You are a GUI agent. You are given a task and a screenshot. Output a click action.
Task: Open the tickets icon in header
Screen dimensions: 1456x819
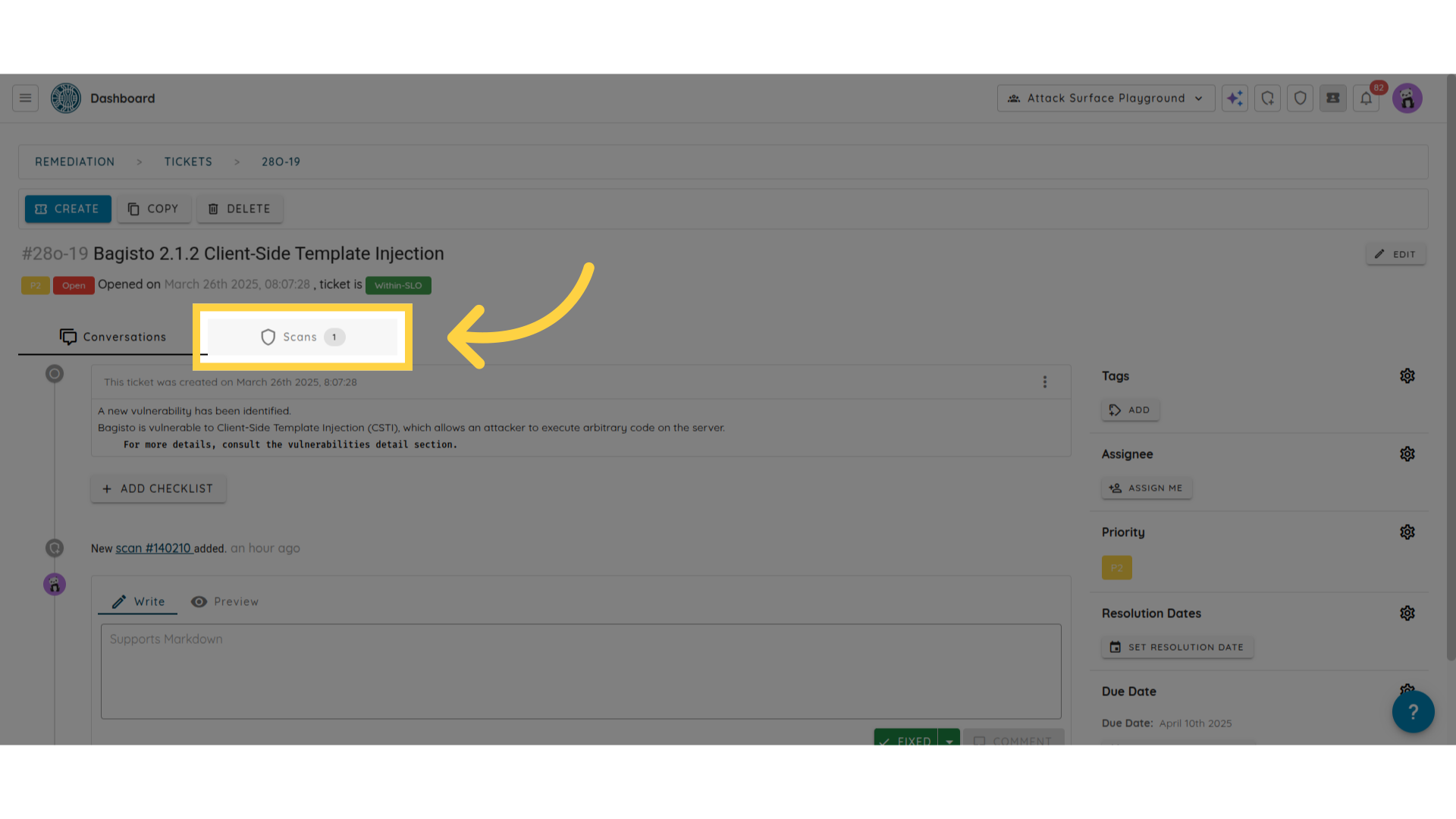(1332, 98)
